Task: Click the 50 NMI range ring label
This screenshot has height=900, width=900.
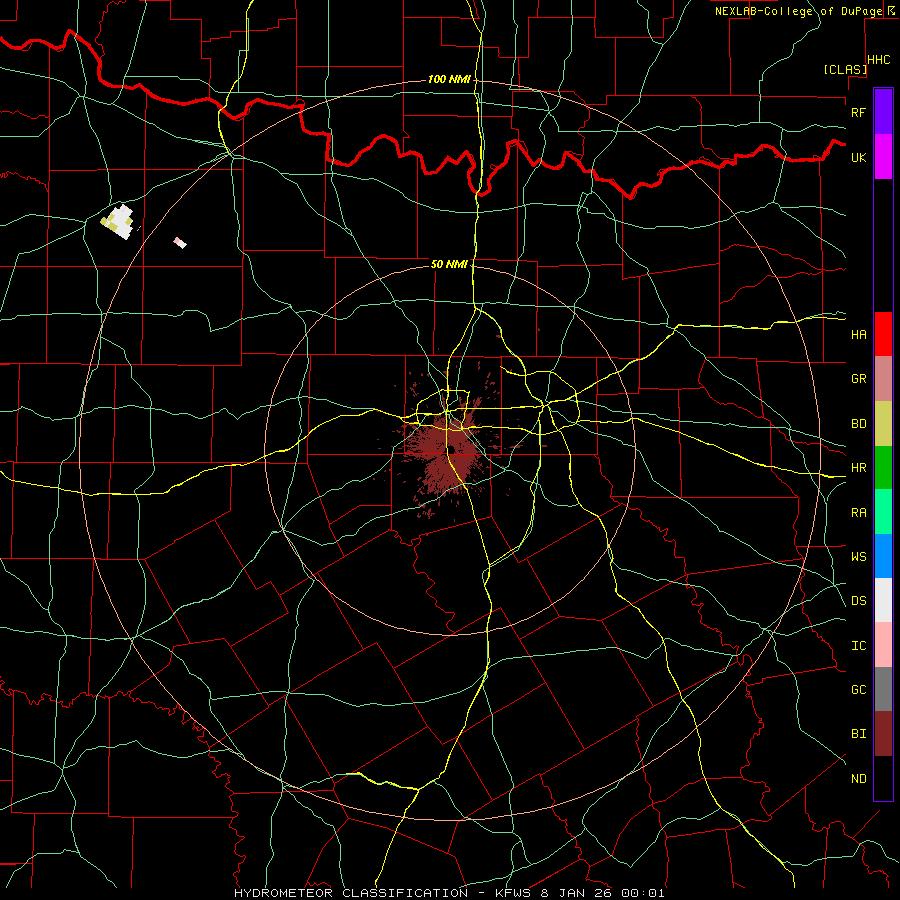Action: [449, 264]
